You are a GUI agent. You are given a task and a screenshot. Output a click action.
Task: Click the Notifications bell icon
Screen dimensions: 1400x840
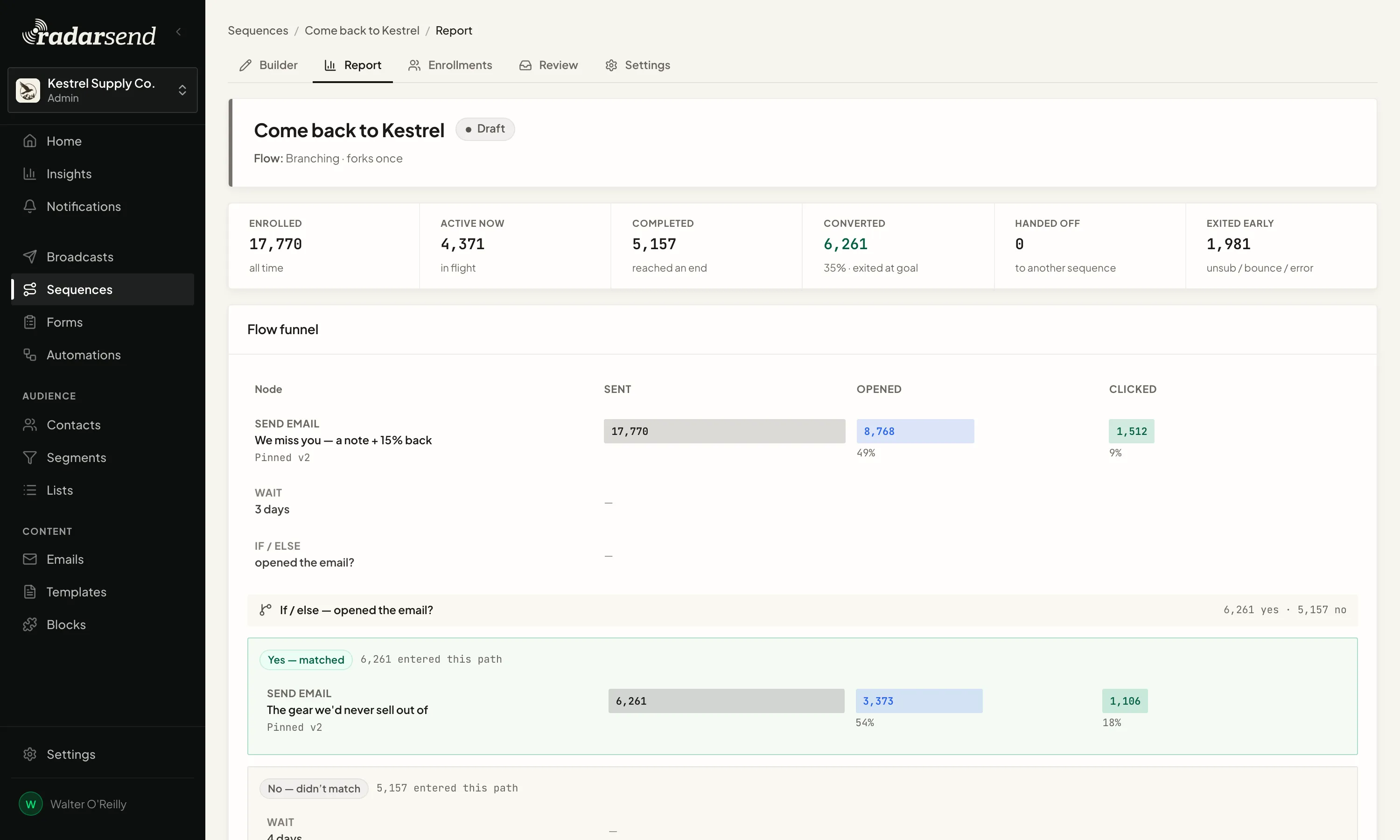tap(30, 207)
